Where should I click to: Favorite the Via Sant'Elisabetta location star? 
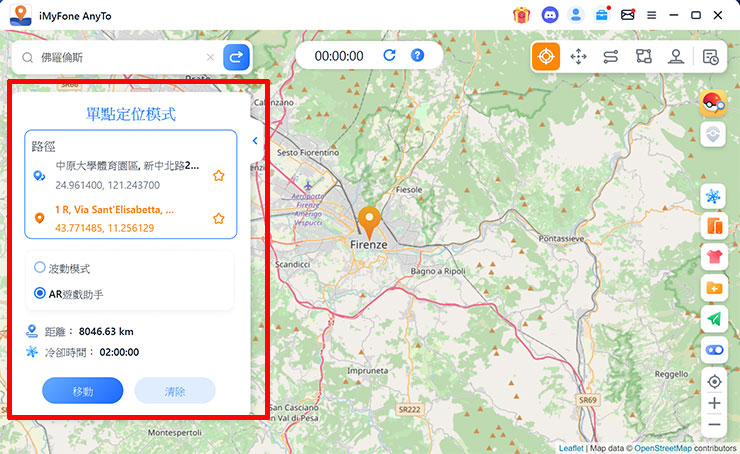(x=219, y=218)
